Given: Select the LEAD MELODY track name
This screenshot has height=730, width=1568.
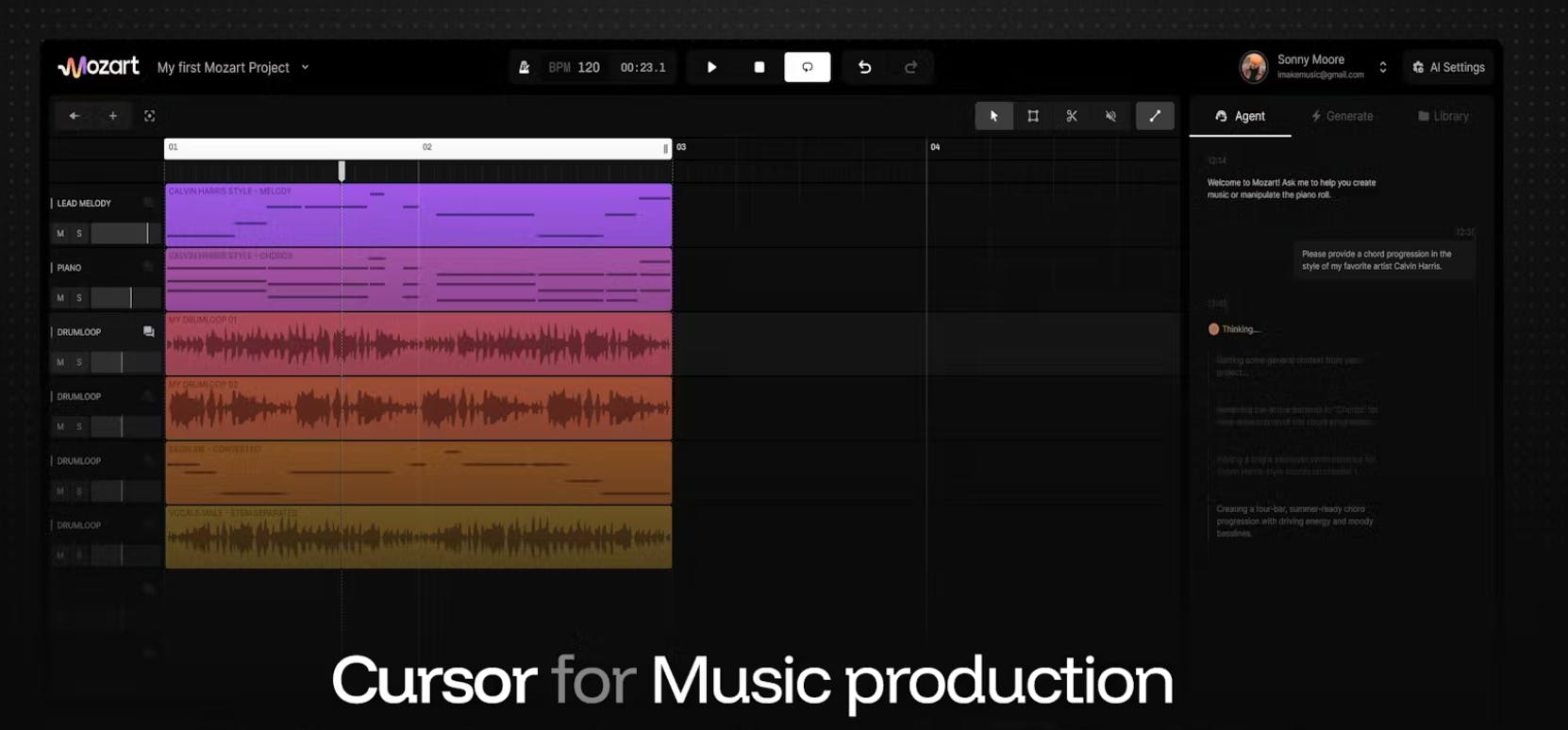Looking at the screenshot, I should click(x=84, y=204).
